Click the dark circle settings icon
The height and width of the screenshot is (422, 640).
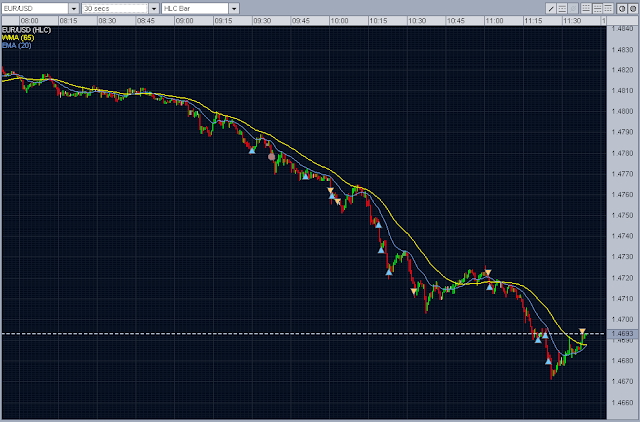coord(633,8)
